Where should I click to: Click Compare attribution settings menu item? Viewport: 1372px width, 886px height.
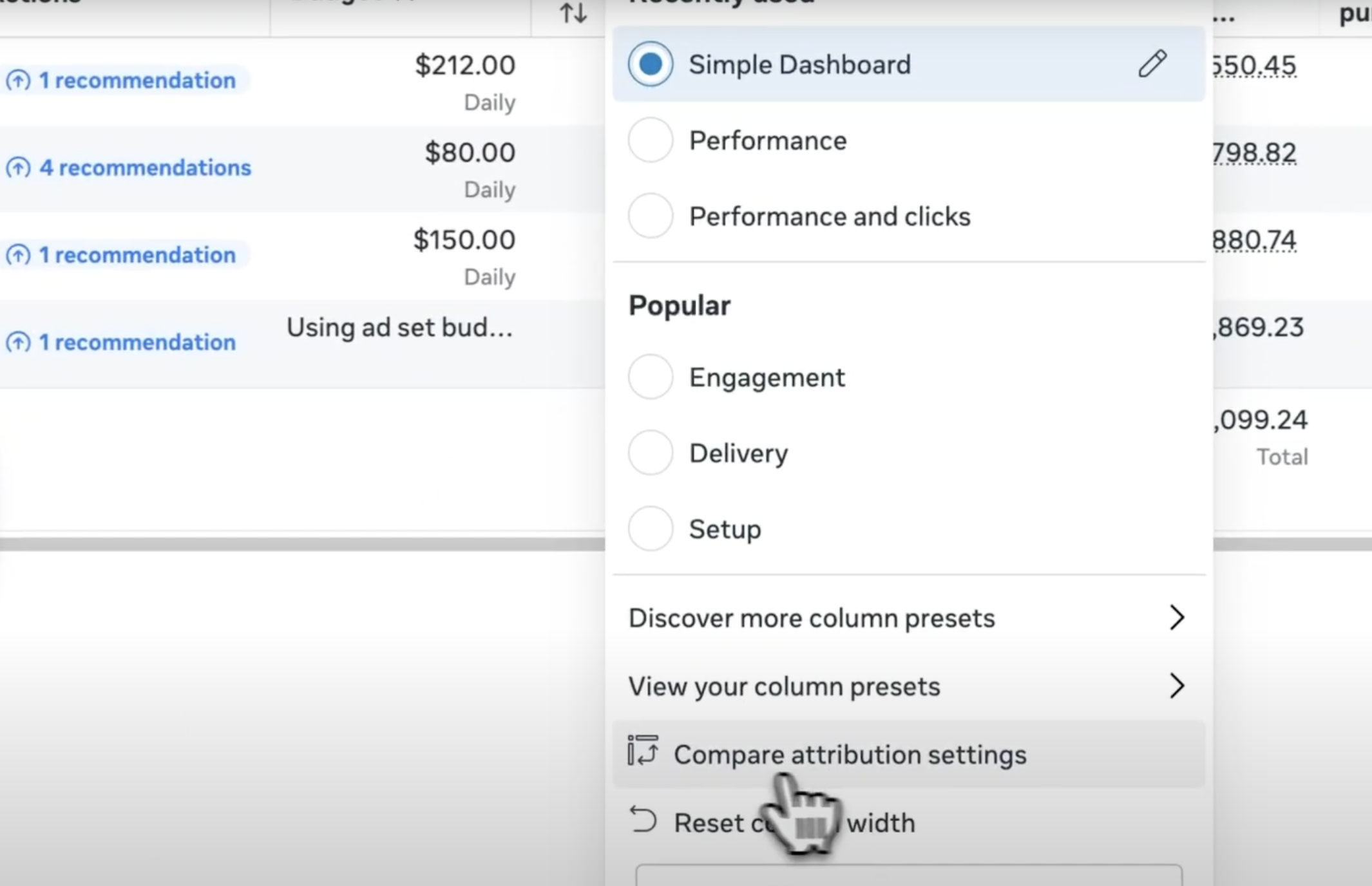click(x=850, y=755)
